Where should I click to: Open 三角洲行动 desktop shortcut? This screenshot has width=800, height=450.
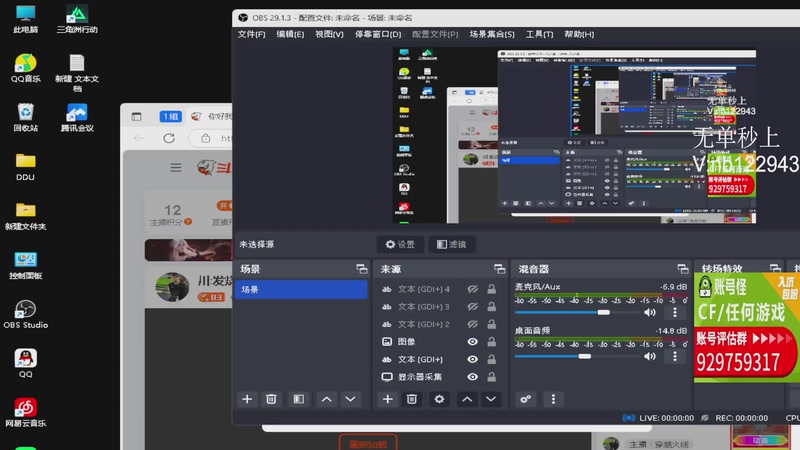(x=77, y=19)
